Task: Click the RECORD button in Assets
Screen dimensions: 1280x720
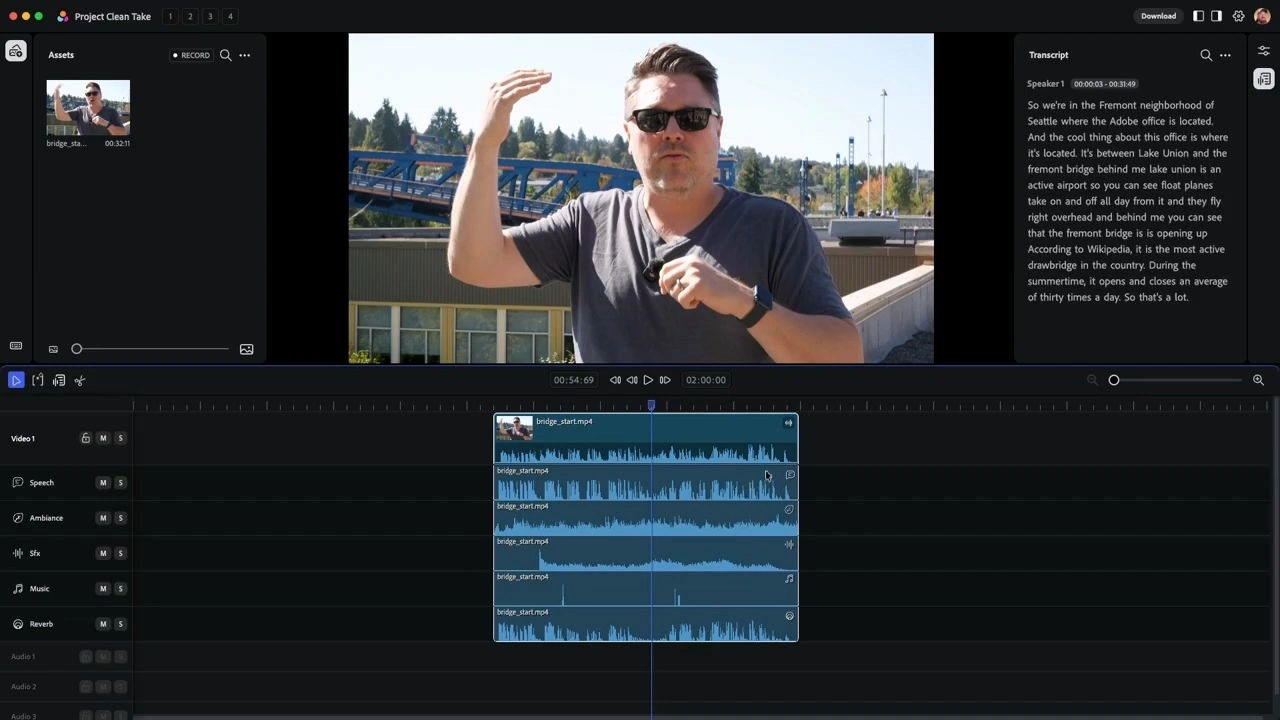Action: pos(191,55)
